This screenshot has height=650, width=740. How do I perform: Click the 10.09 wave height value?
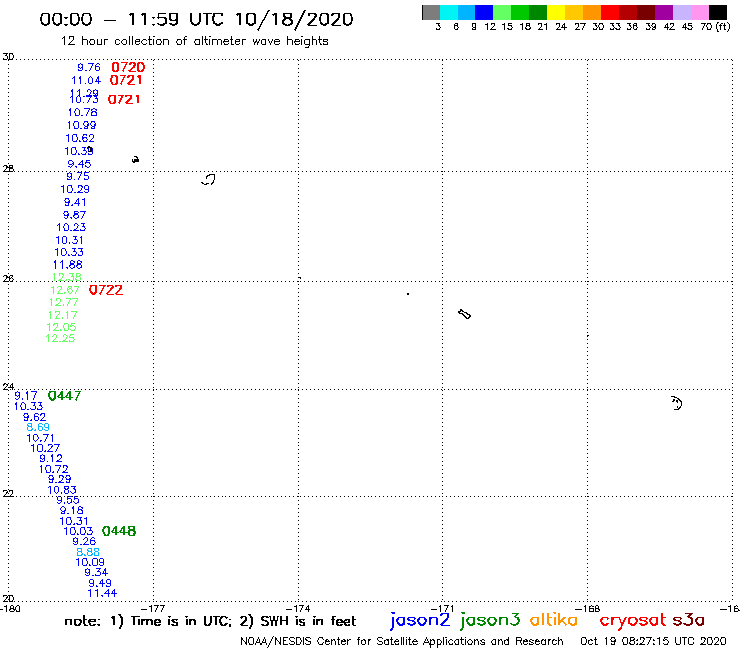coord(90,562)
